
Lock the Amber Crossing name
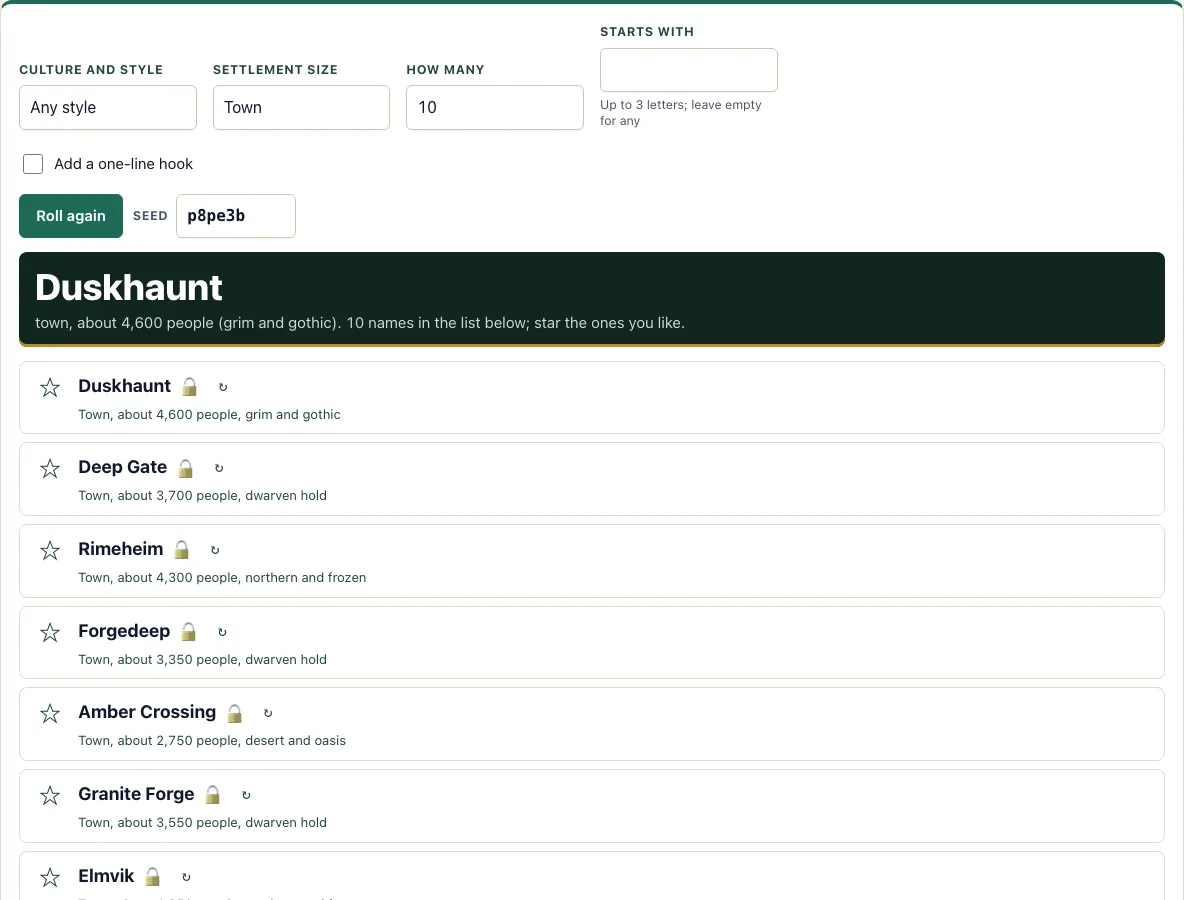pos(235,713)
